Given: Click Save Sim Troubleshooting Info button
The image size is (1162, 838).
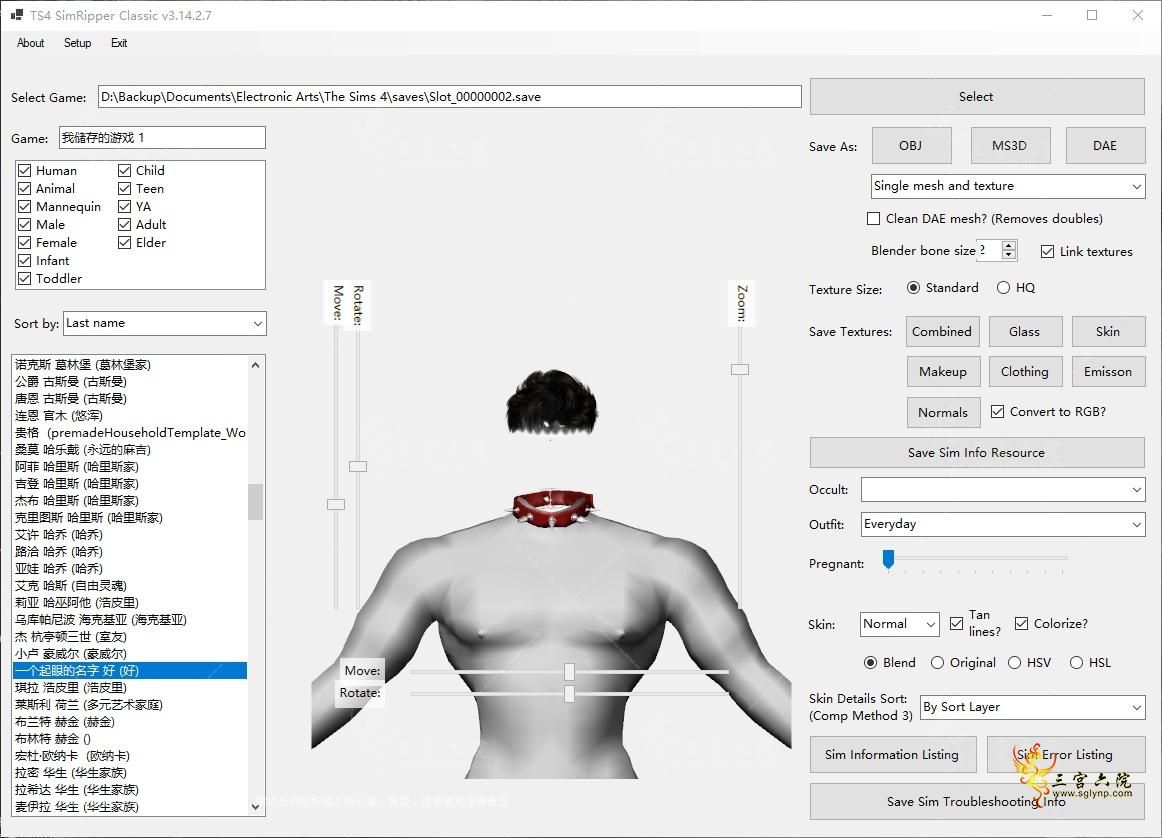Looking at the screenshot, I should pos(977,801).
